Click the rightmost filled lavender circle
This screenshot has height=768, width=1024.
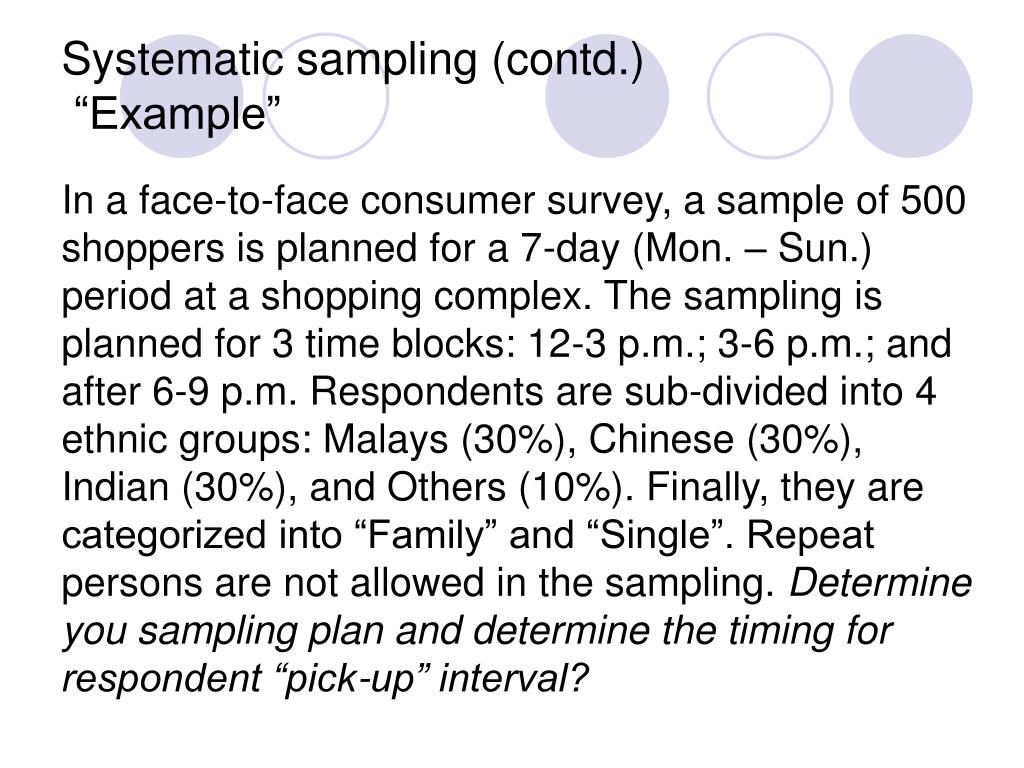(x=910, y=96)
